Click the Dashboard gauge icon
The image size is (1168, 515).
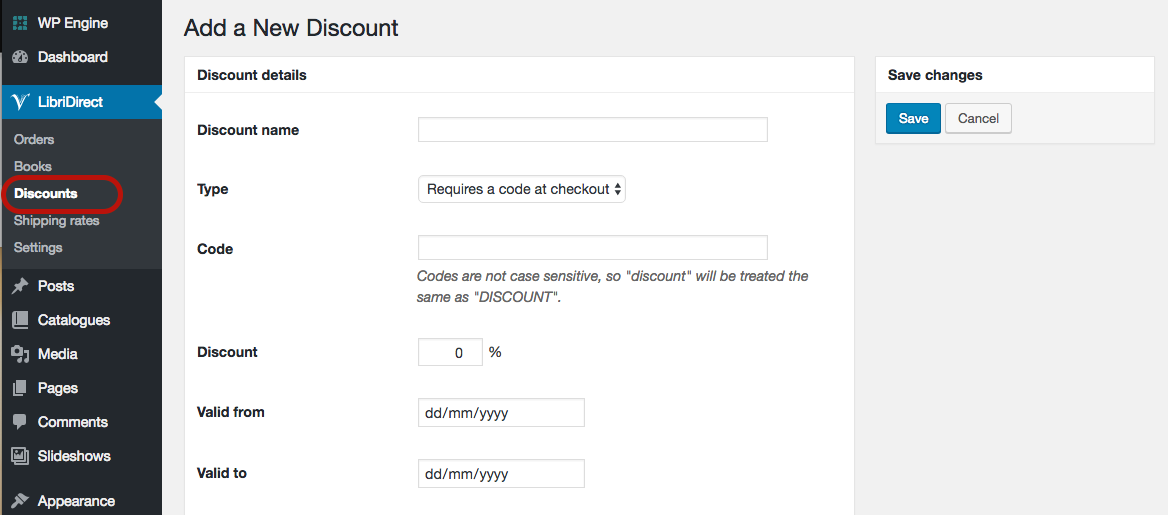point(20,57)
